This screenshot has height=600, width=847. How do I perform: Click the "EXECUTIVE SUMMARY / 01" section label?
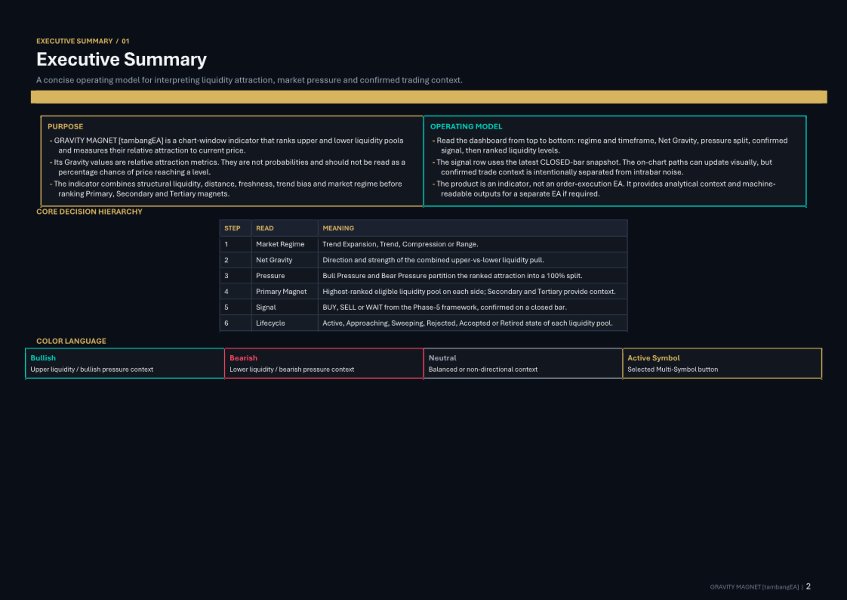(83, 41)
